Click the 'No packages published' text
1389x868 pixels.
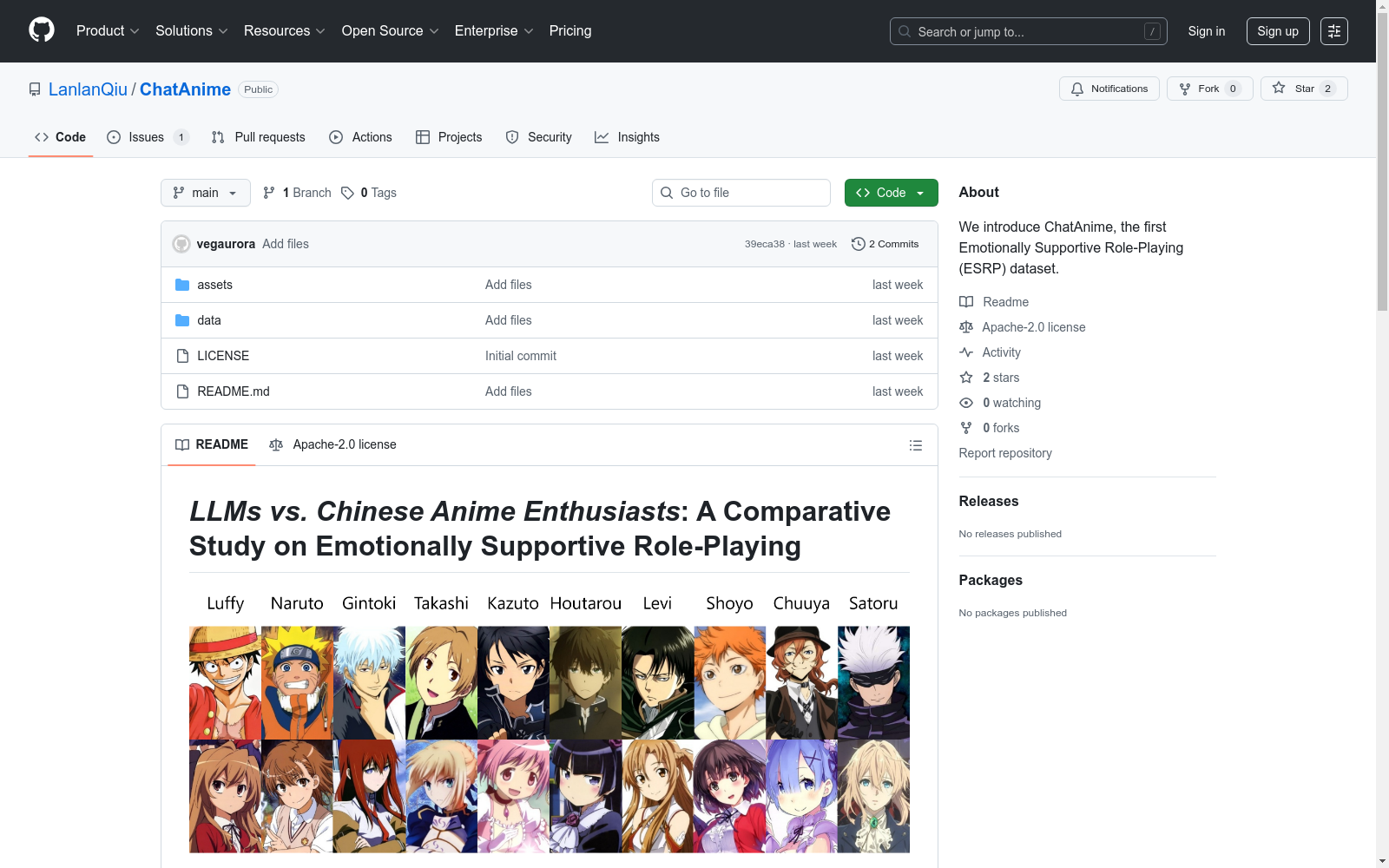point(1013,613)
